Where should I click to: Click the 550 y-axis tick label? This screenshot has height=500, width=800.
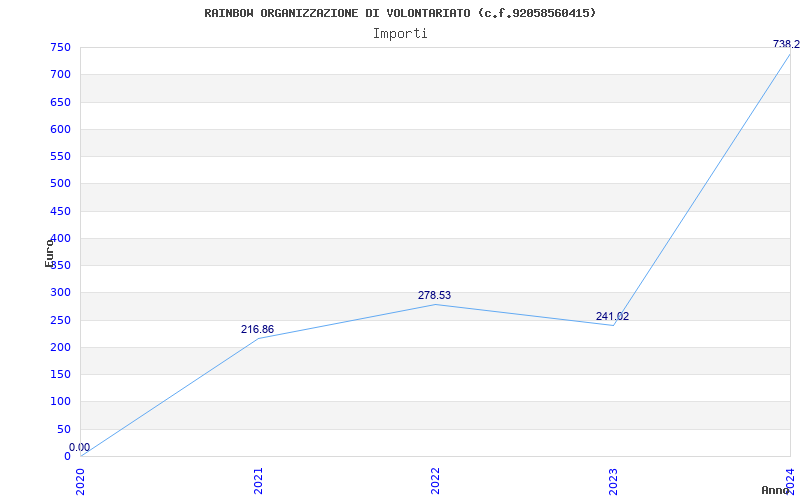[x=60, y=156]
